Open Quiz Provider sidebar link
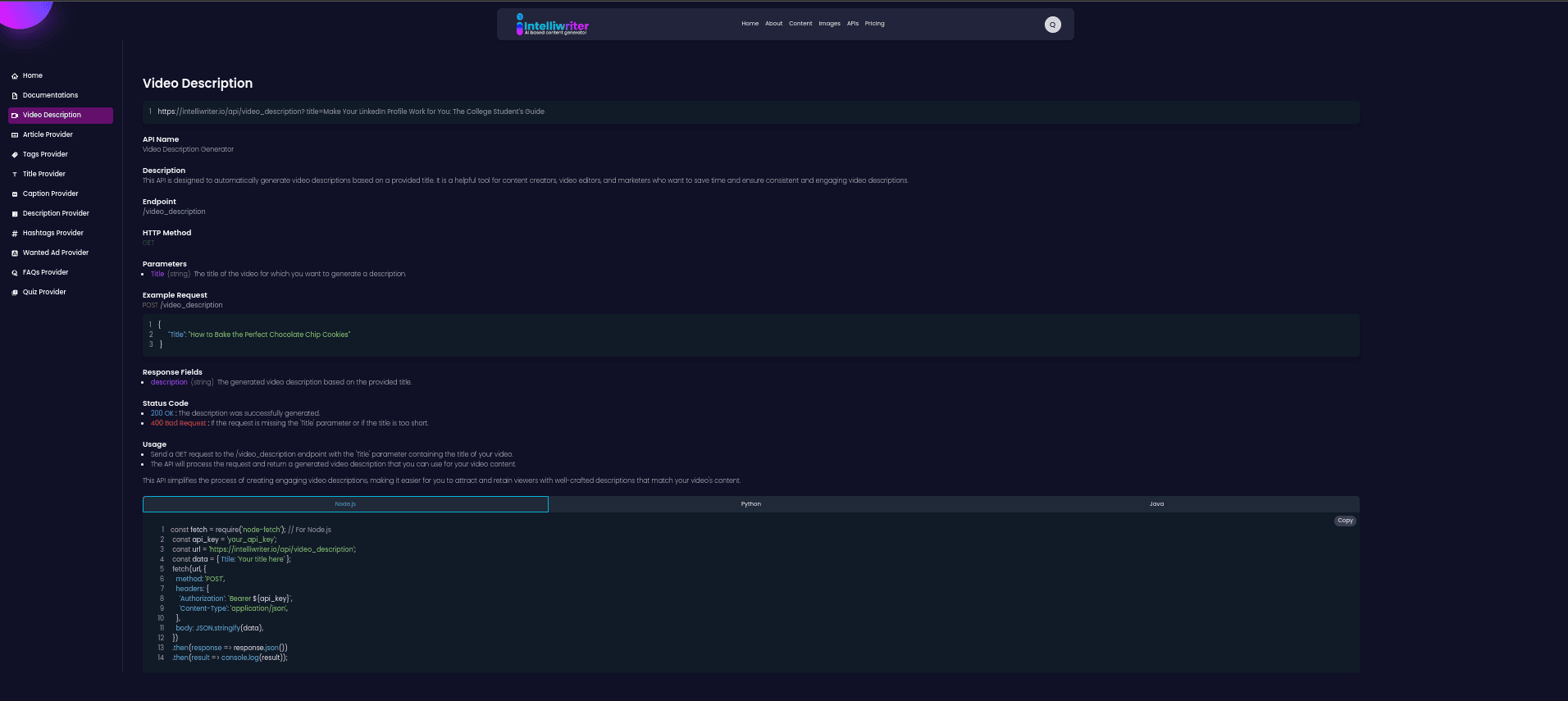The width and height of the screenshot is (1568, 701). 44,292
